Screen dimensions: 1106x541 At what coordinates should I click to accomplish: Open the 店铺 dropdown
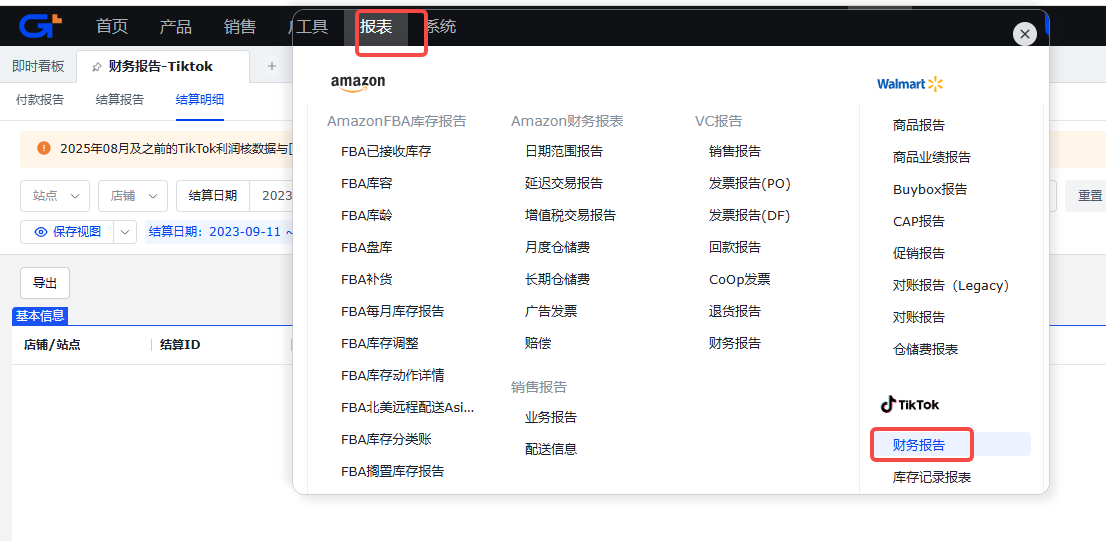[x=133, y=195]
